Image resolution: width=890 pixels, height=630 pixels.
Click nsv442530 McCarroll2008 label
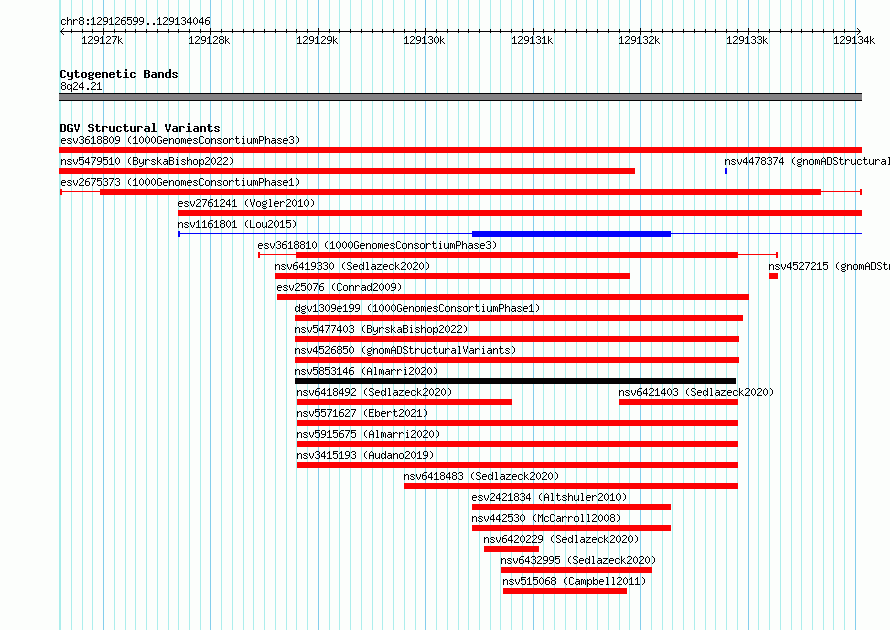546,518
